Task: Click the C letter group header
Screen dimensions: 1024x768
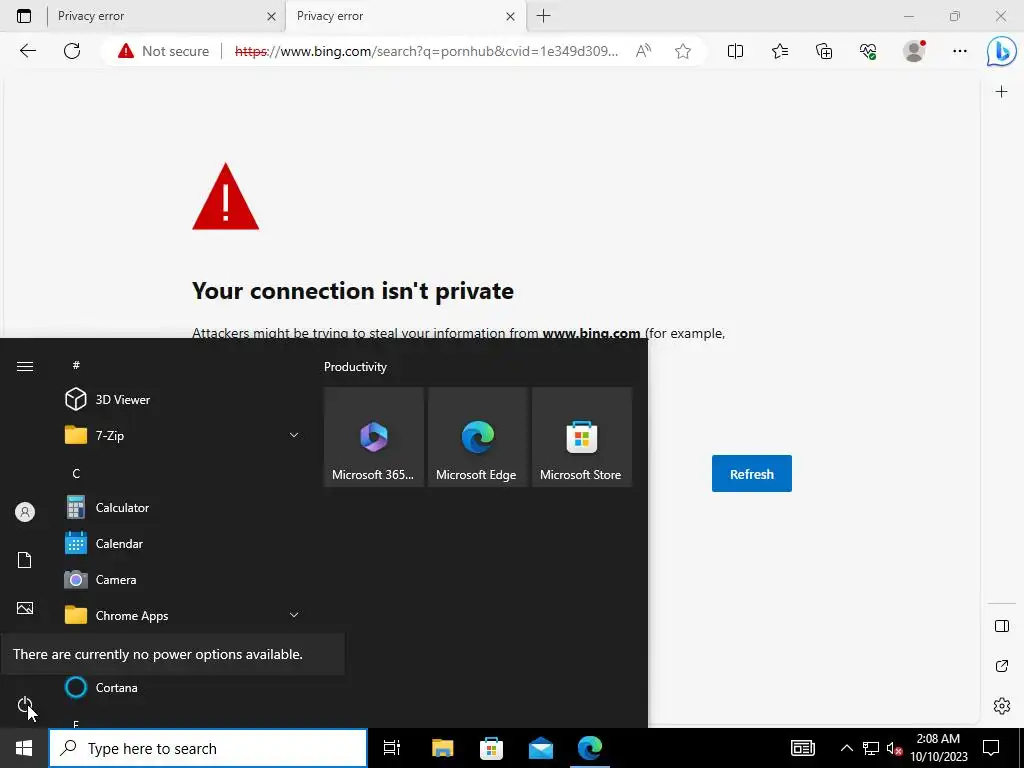Action: click(76, 473)
